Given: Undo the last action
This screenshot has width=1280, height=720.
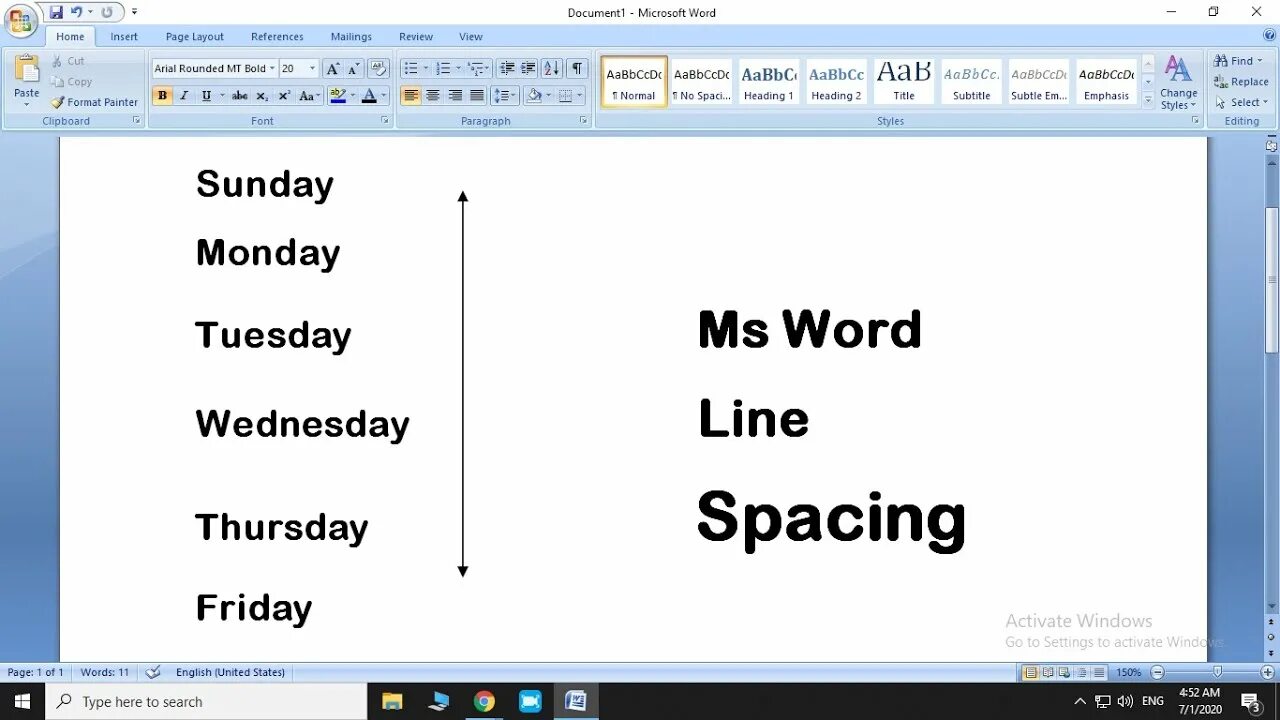Looking at the screenshot, I should click(x=77, y=12).
